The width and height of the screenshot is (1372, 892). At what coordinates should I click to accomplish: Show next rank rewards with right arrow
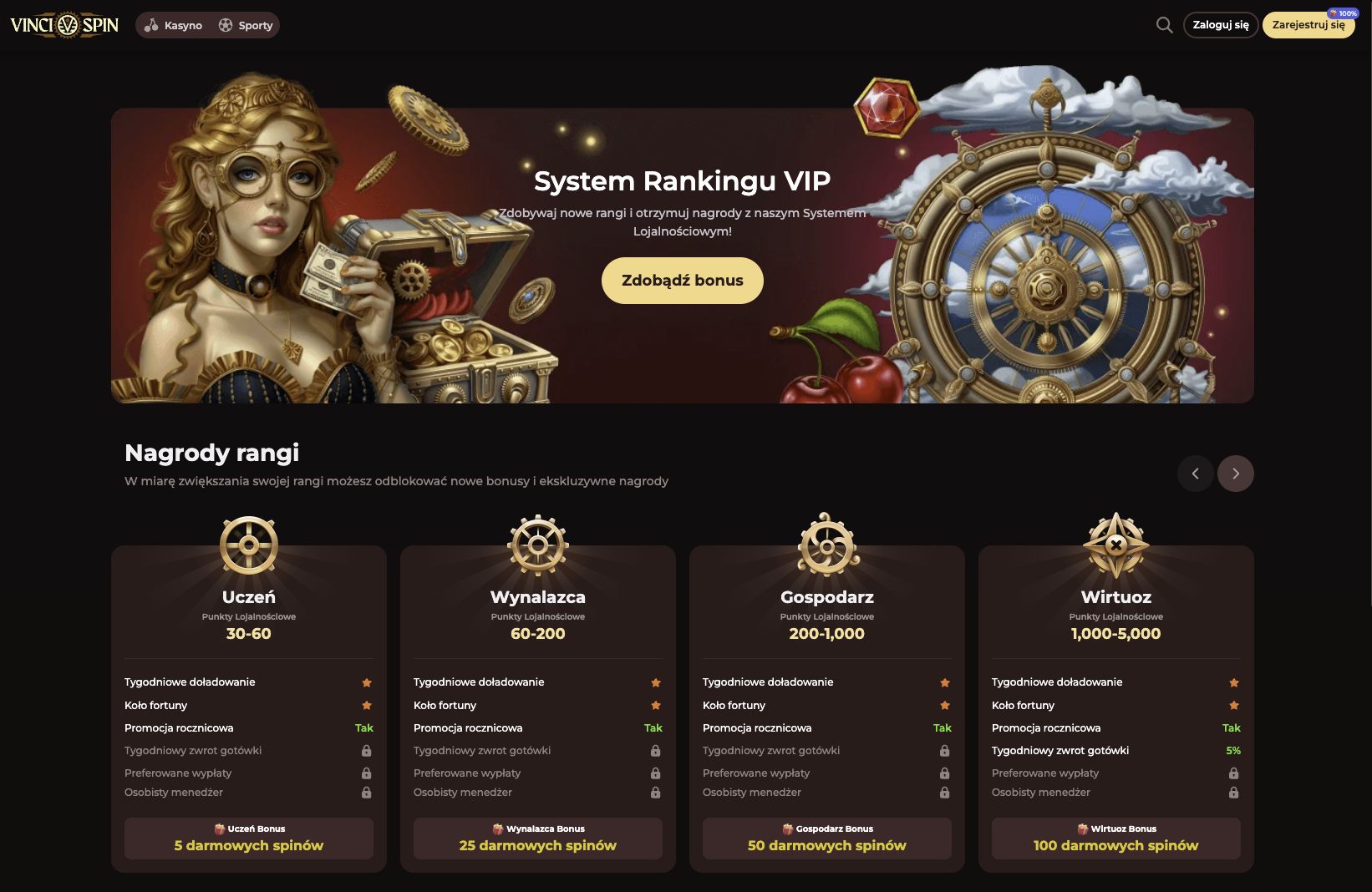(x=1236, y=474)
